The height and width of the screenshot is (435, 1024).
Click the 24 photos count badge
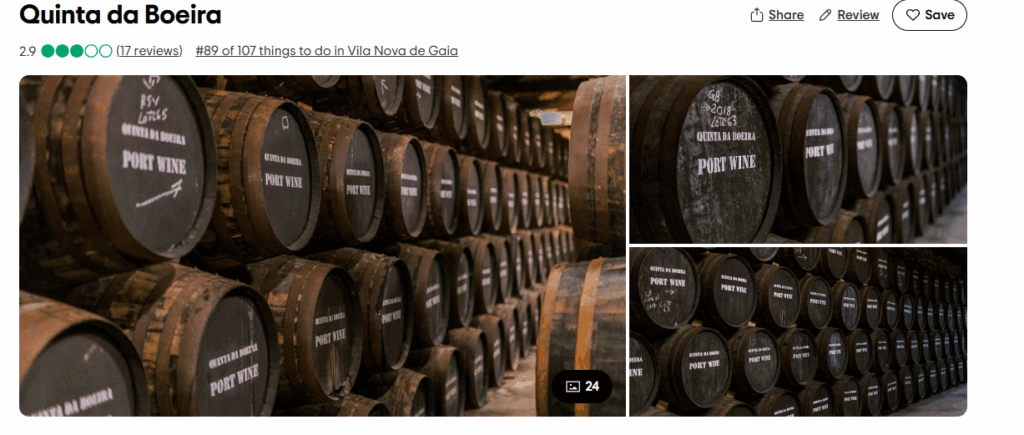pyautogui.click(x=582, y=387)
